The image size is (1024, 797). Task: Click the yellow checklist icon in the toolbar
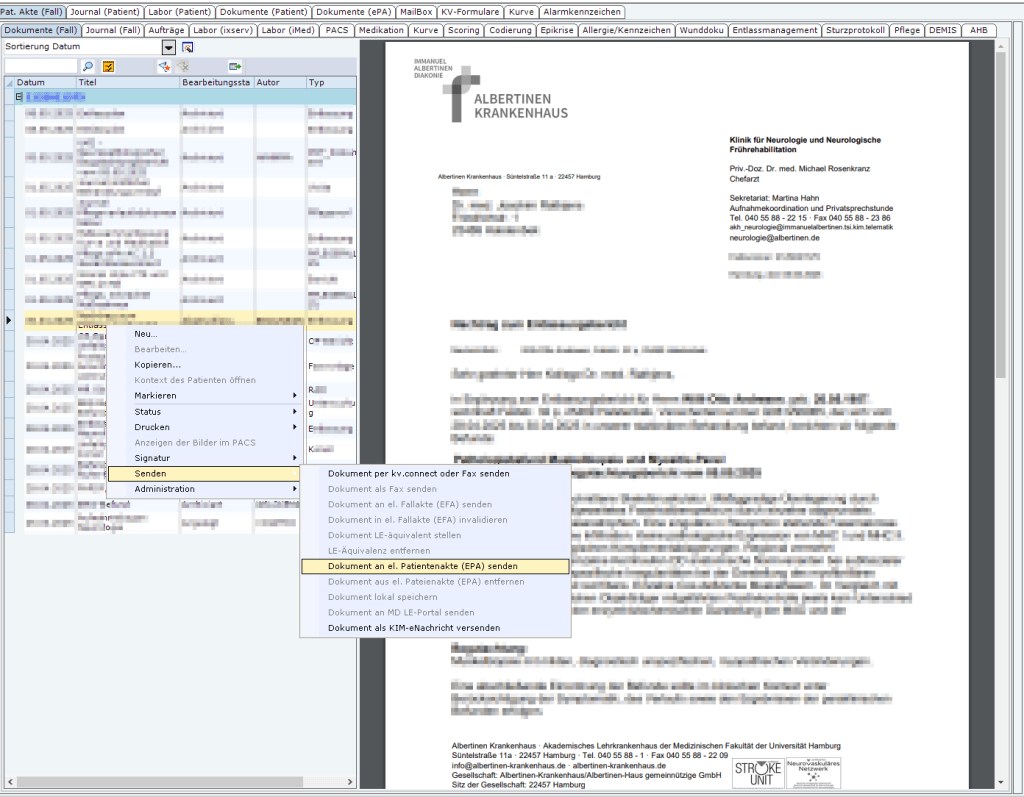coord(108,66)
